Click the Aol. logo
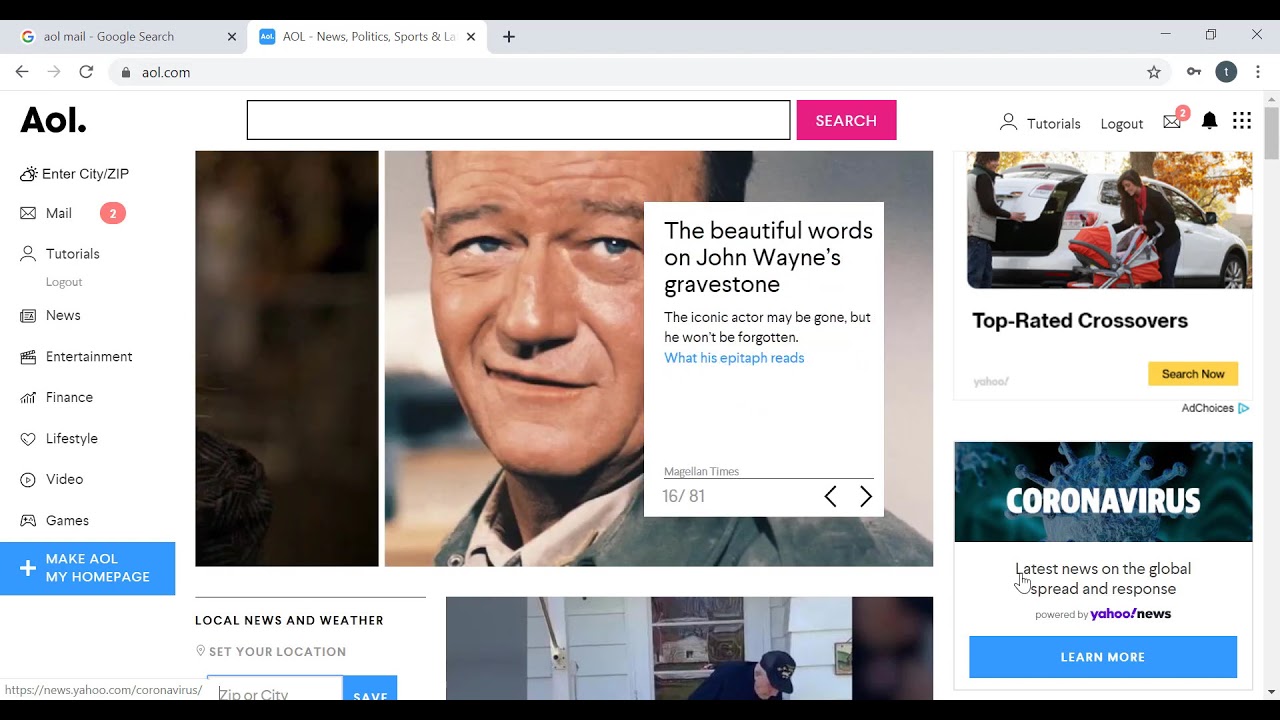Screen dimensions: 1280x720 click(x=54, y=121)
